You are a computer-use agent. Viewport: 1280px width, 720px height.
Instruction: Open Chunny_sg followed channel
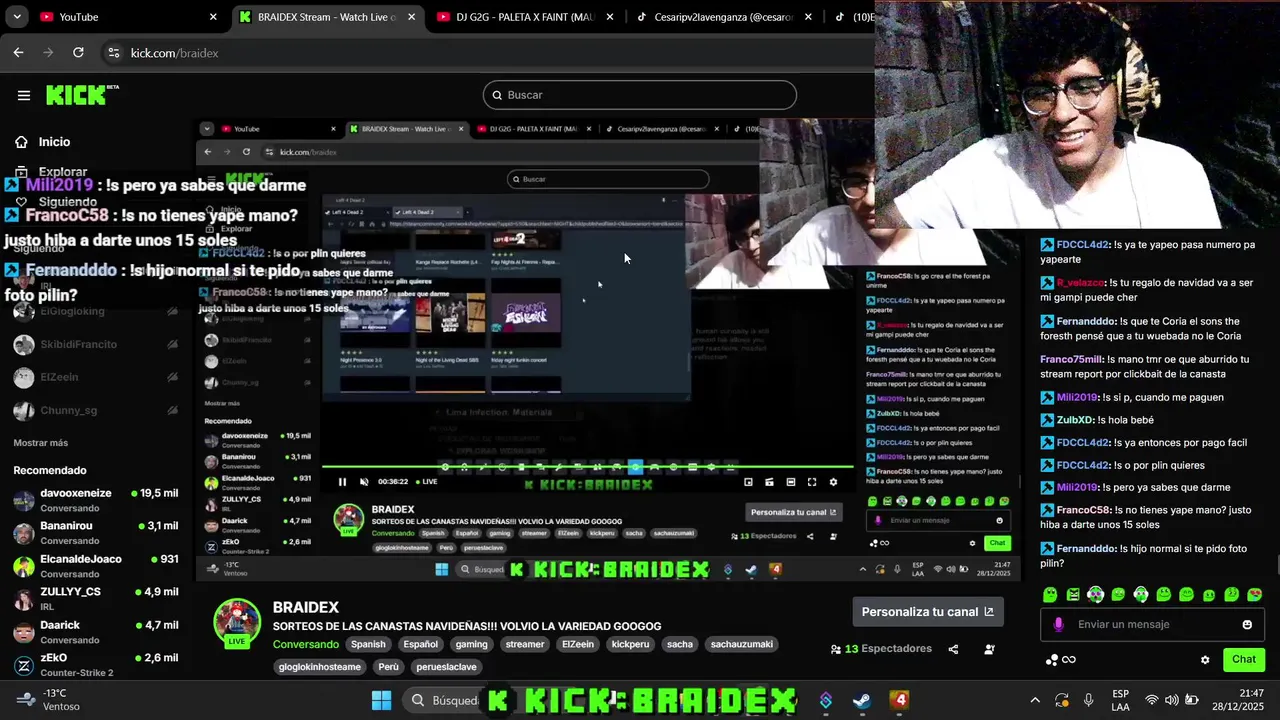point(95,410)
